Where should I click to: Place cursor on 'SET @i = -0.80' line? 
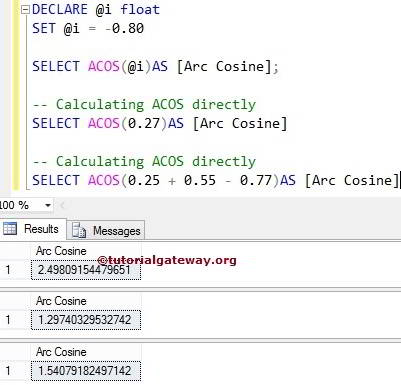pyautogui.click(x=88, y=28)
